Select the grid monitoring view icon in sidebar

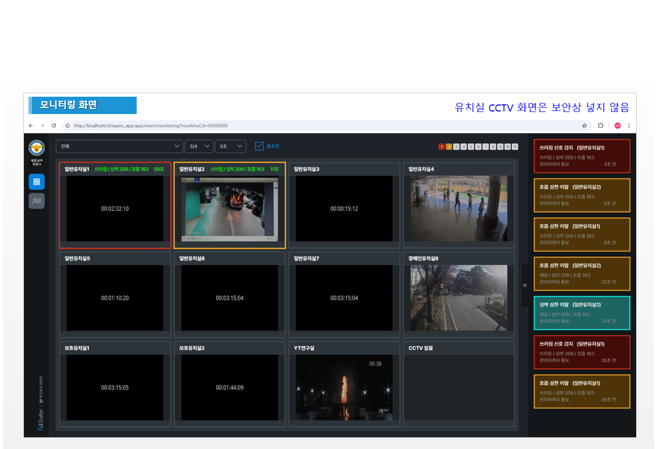pyautogui.click(x=36, y=182)
